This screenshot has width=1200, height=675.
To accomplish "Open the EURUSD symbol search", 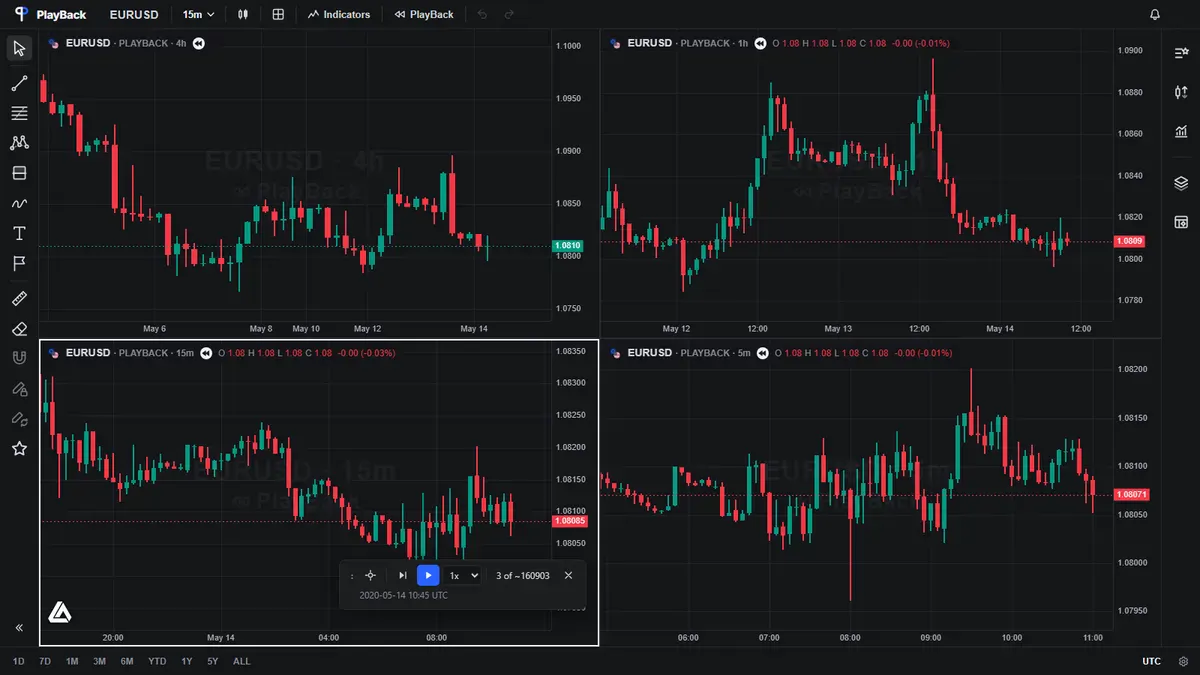I will coord(134,14).
